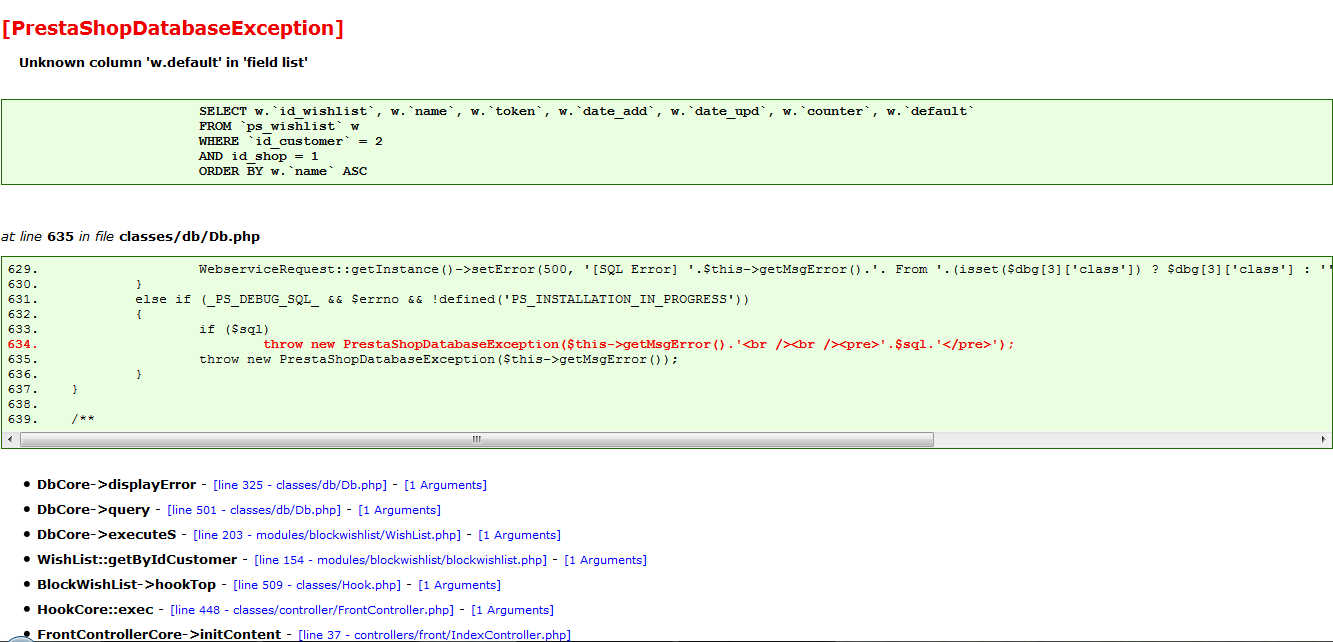This screenshot has height=642, width=1333.
Task: Expand the DbCore->executeS arguments link
Action: 519,535
